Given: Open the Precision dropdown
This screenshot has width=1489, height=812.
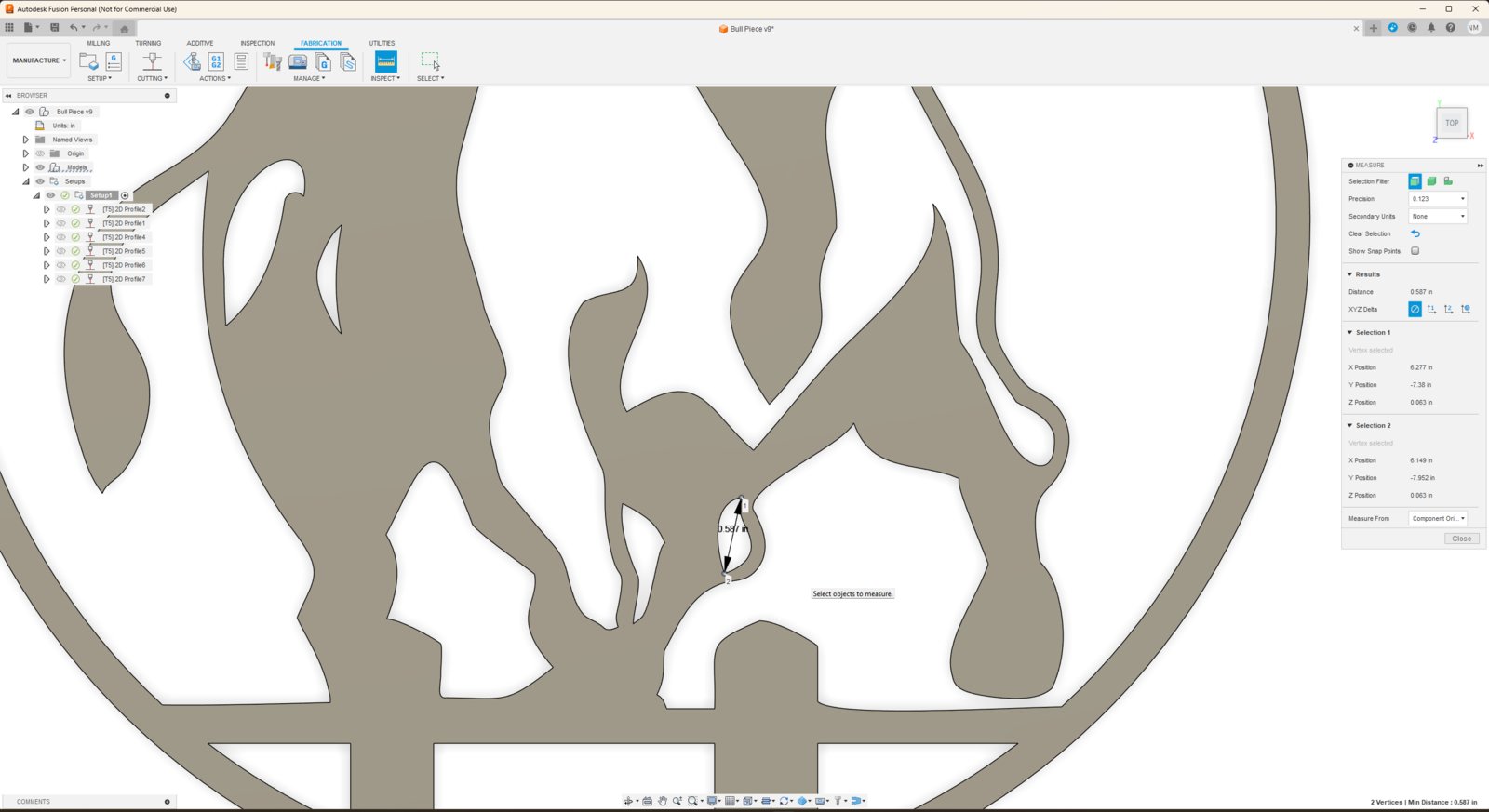Looking at the screenshot, I should point(1438,199).
